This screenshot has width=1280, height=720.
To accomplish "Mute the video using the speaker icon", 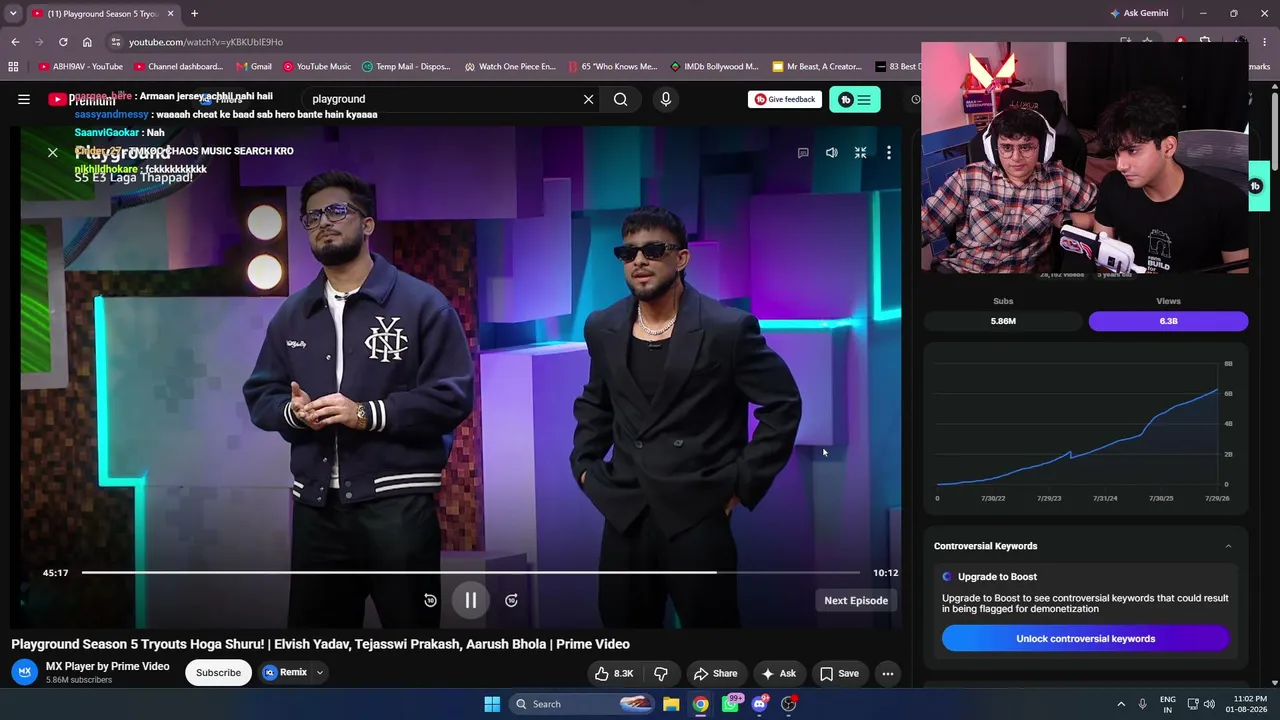I will [831, 153].
